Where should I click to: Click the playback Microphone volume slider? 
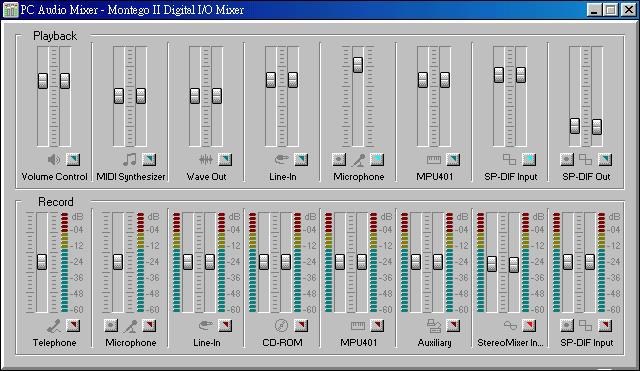[x=358, y=65]
